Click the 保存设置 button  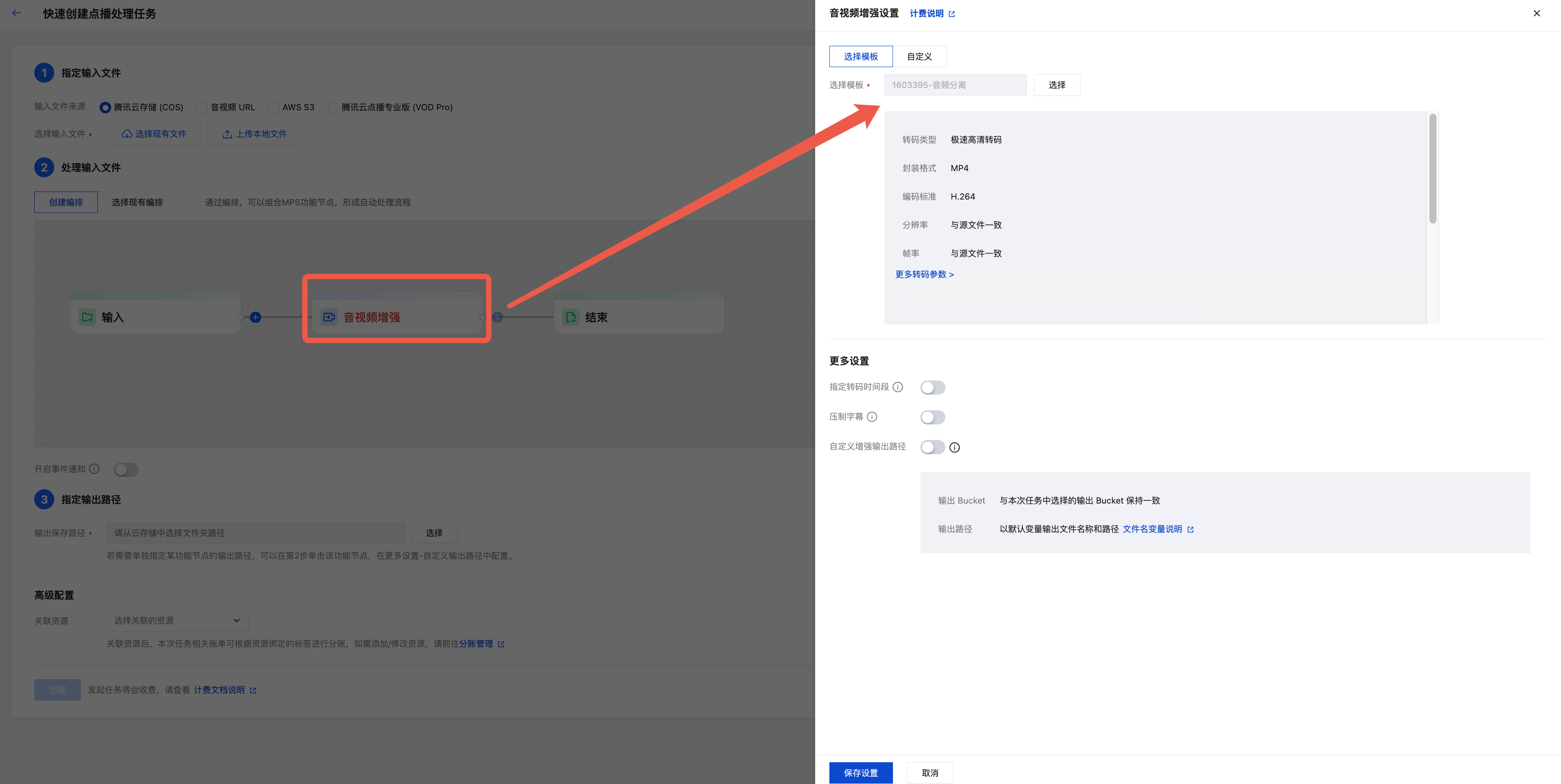pyautogui.click(x=861, y=772)
